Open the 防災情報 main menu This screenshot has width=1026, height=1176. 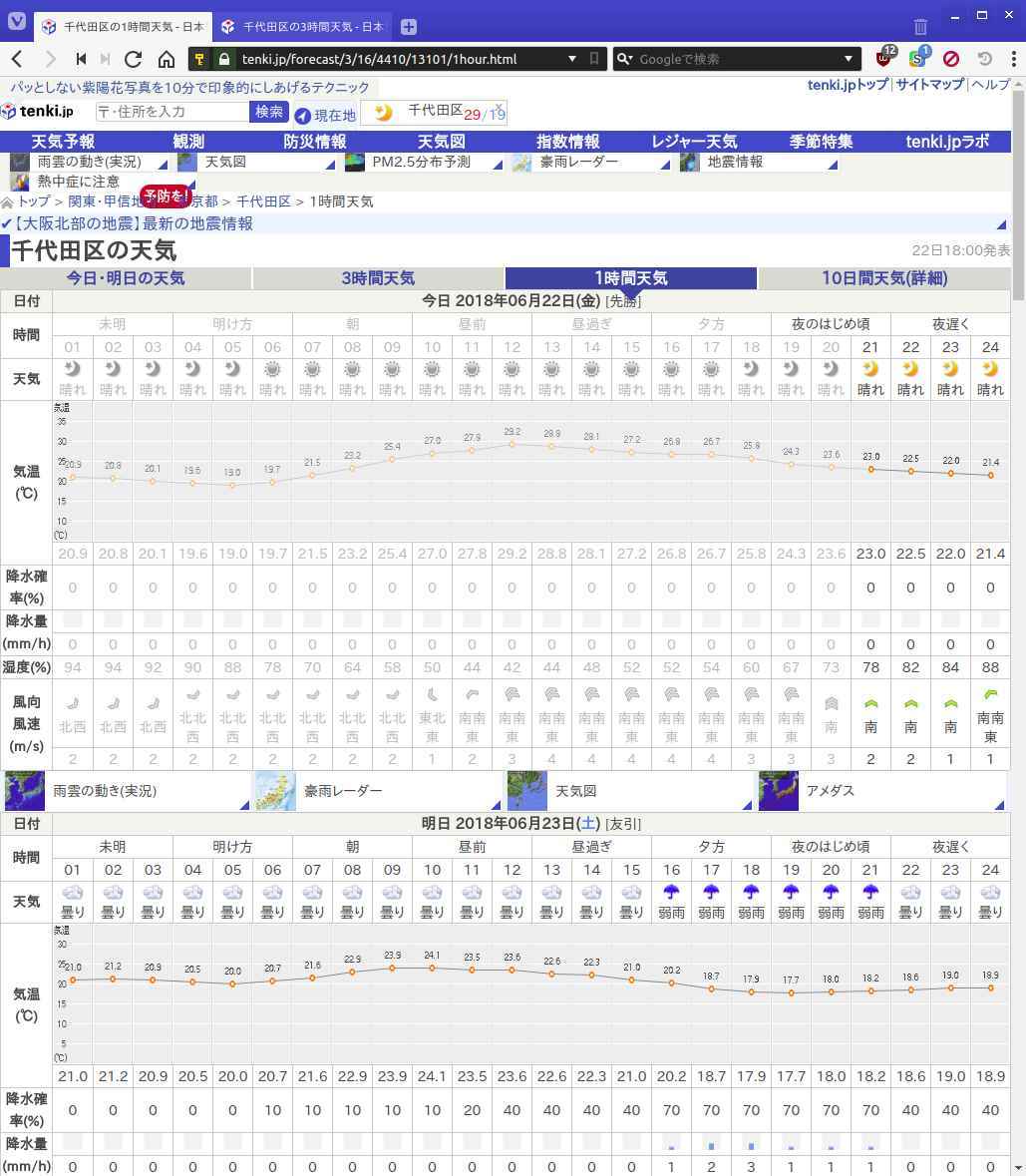tap(315, 142)
